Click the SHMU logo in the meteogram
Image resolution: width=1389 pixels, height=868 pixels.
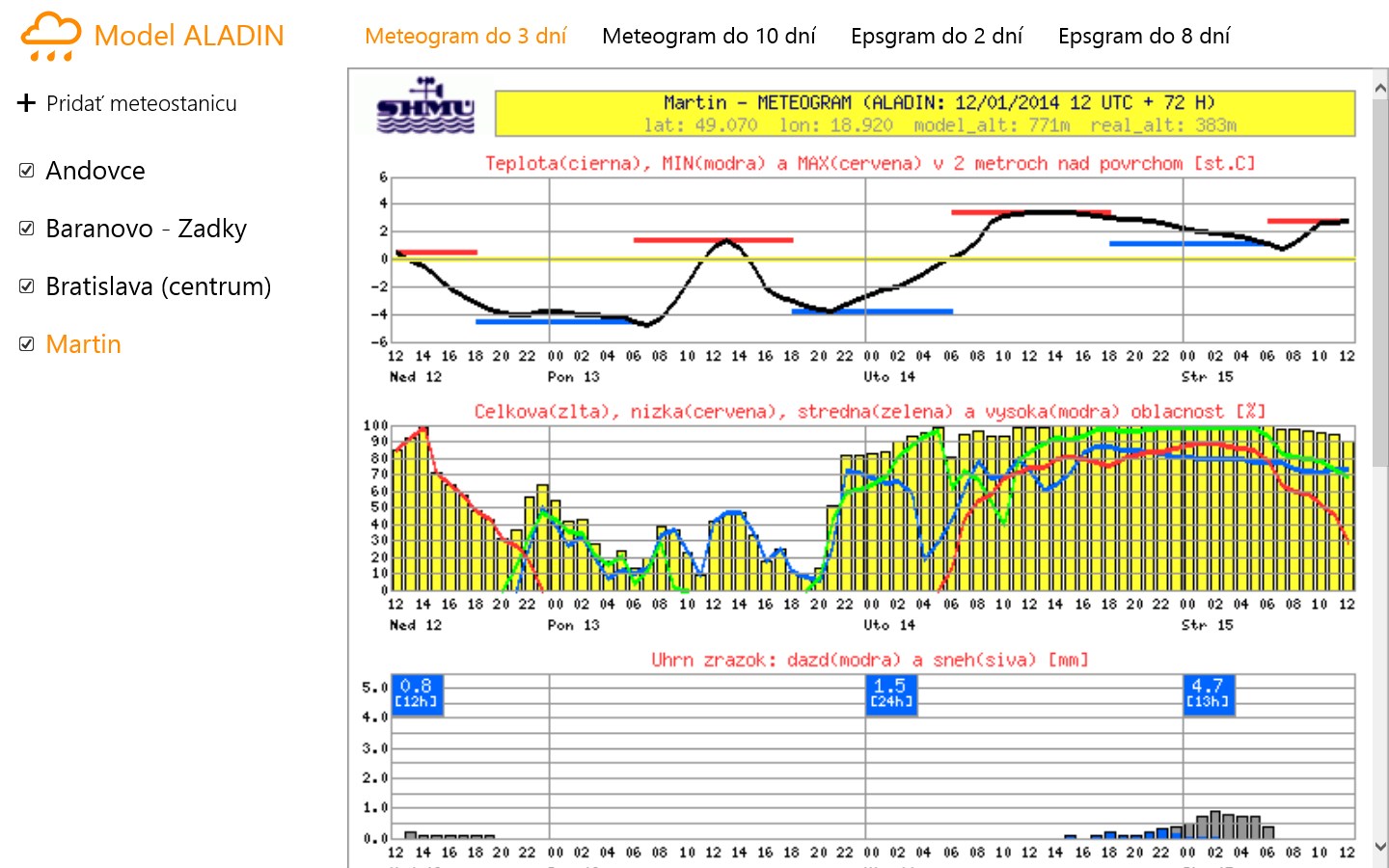click(x=425, y=107)
